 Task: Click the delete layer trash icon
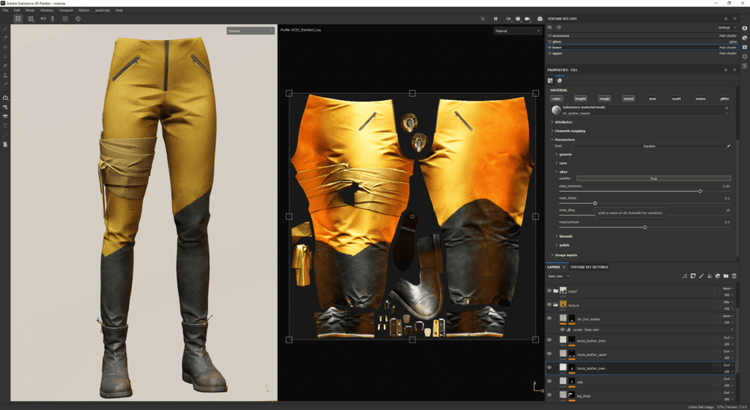(x=734, y=276)
